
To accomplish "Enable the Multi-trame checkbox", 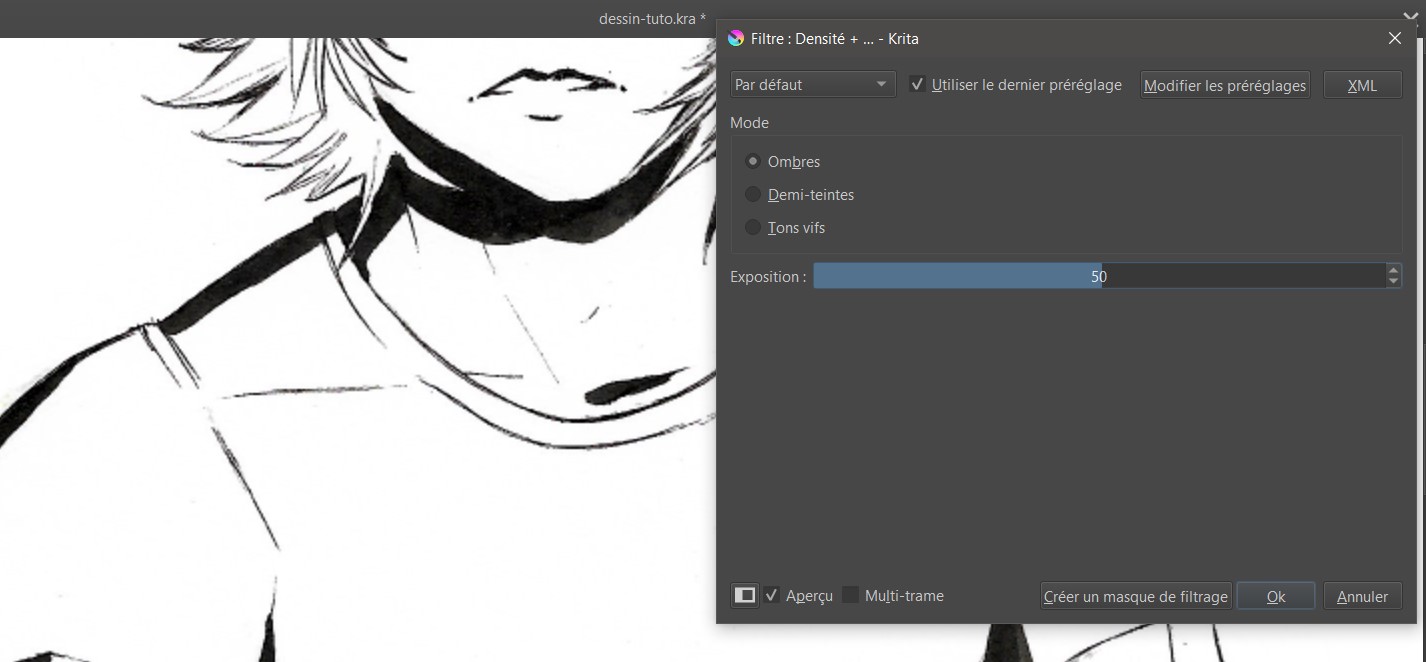I will (850, 595).
